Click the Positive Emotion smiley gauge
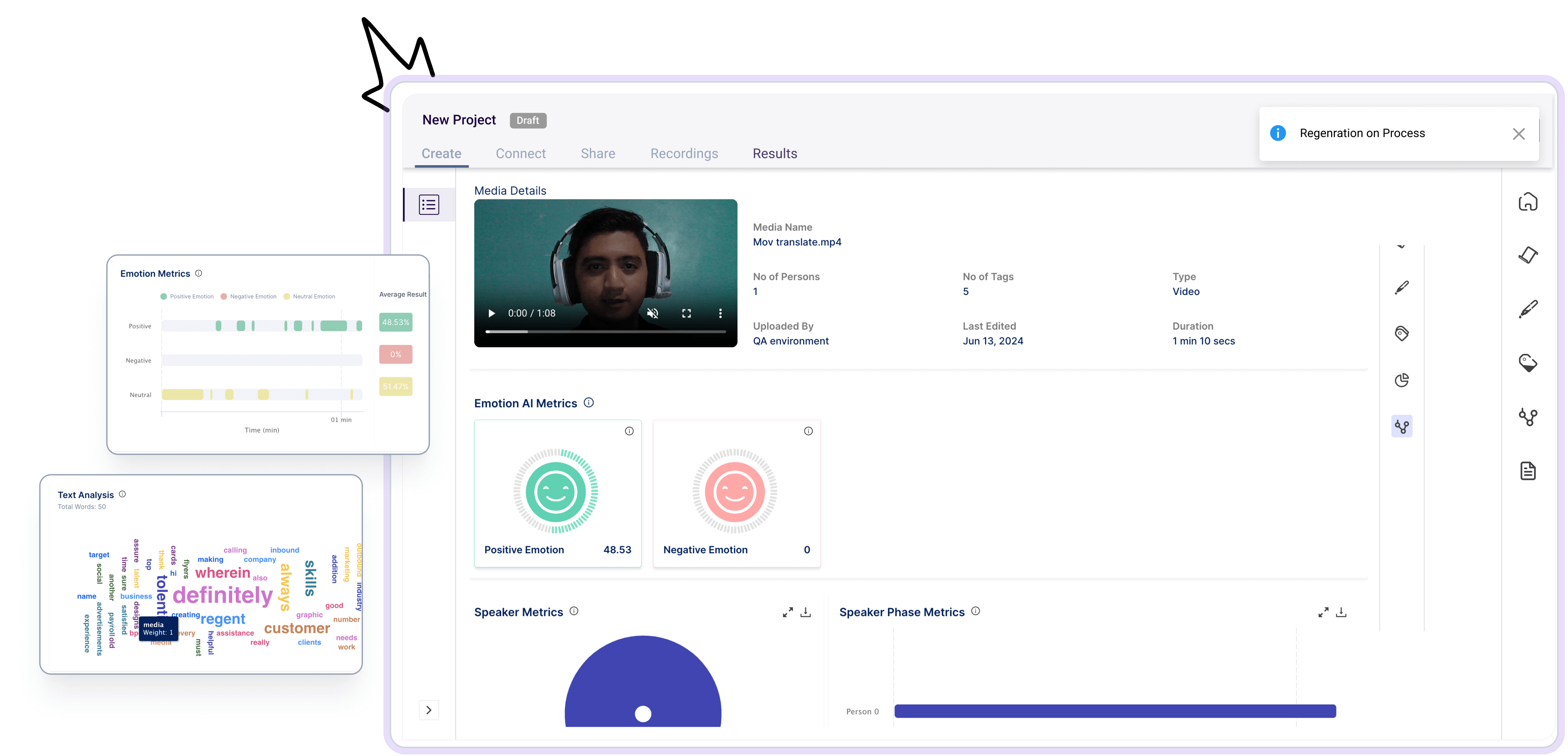 [x=556, y=491]
